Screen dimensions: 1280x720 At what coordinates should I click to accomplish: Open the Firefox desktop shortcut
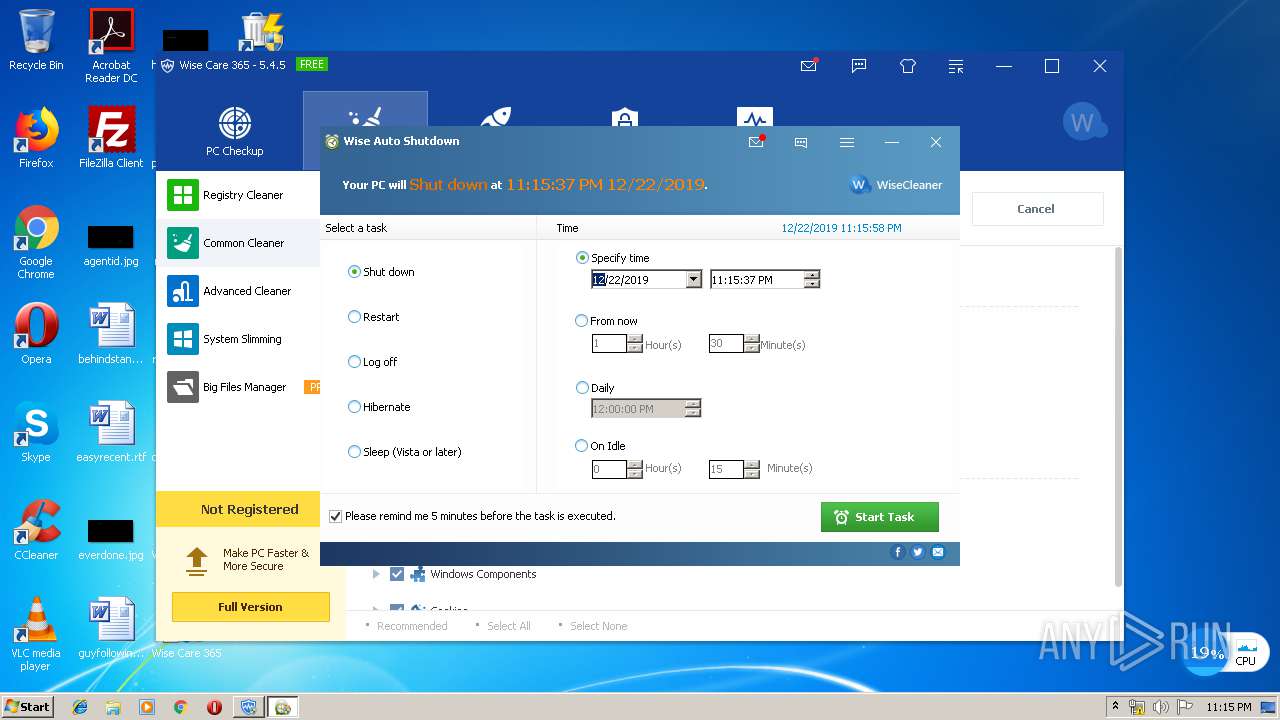coord(36,138)
